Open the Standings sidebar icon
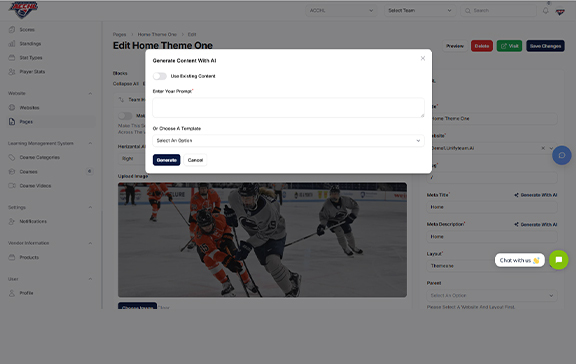The image size is (576, 364). (x=12, y=44)
